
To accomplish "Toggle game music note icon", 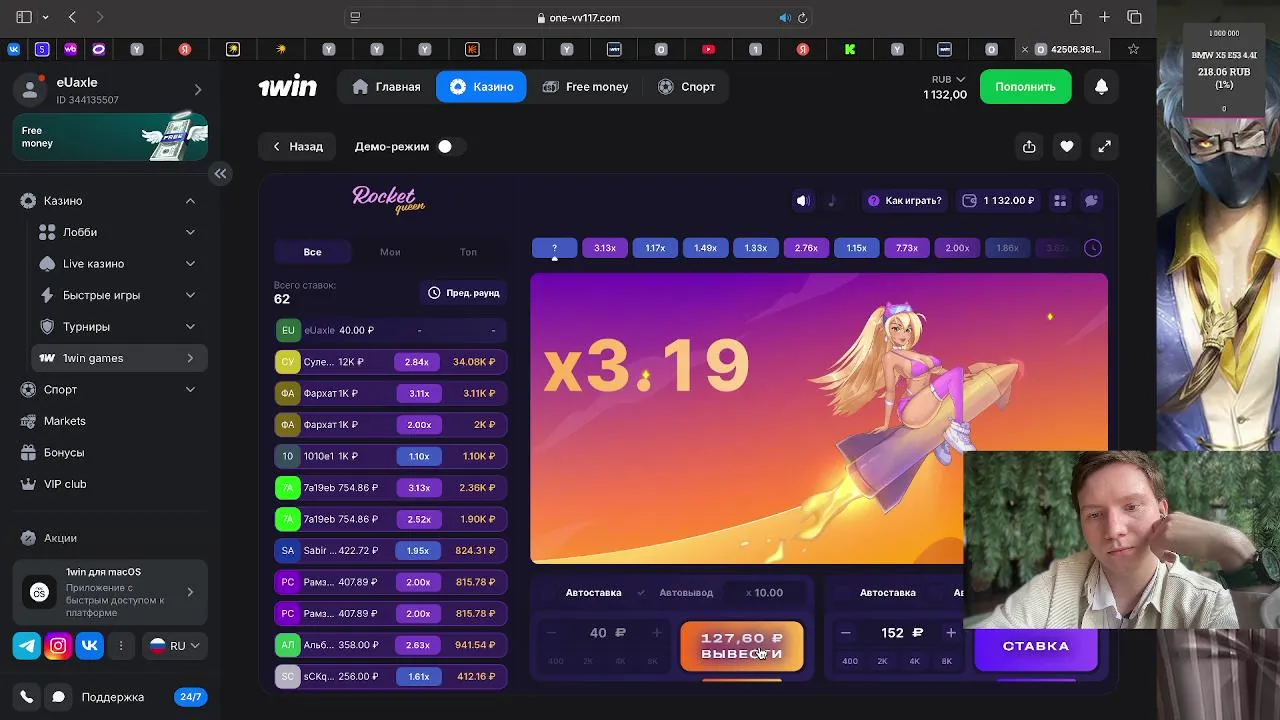I will coord(831,201).
